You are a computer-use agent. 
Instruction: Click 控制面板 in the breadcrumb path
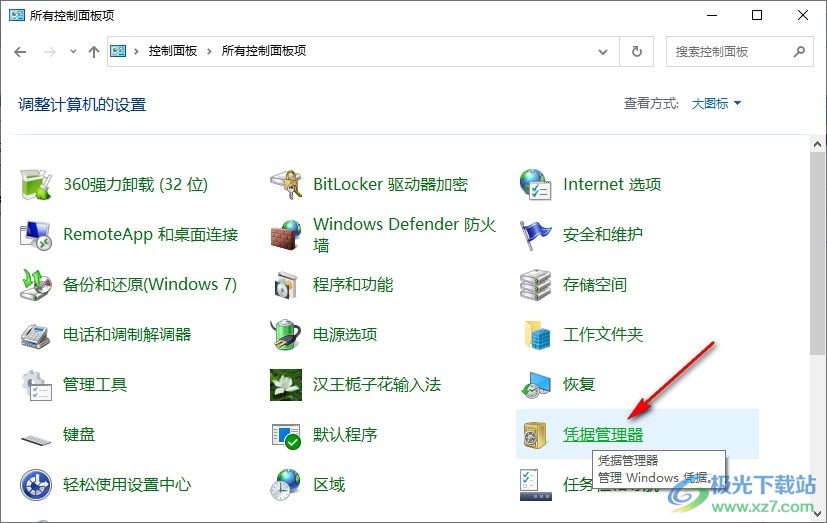tap(172, 51)
